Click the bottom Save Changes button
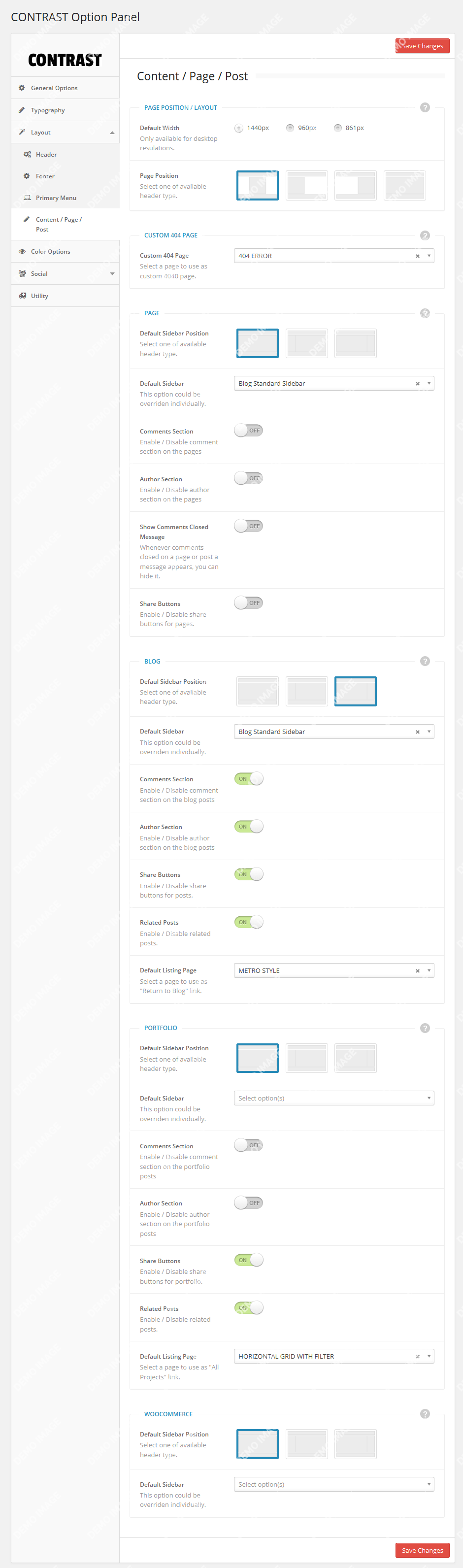The image size is (463, 1568). (422, 1550)
